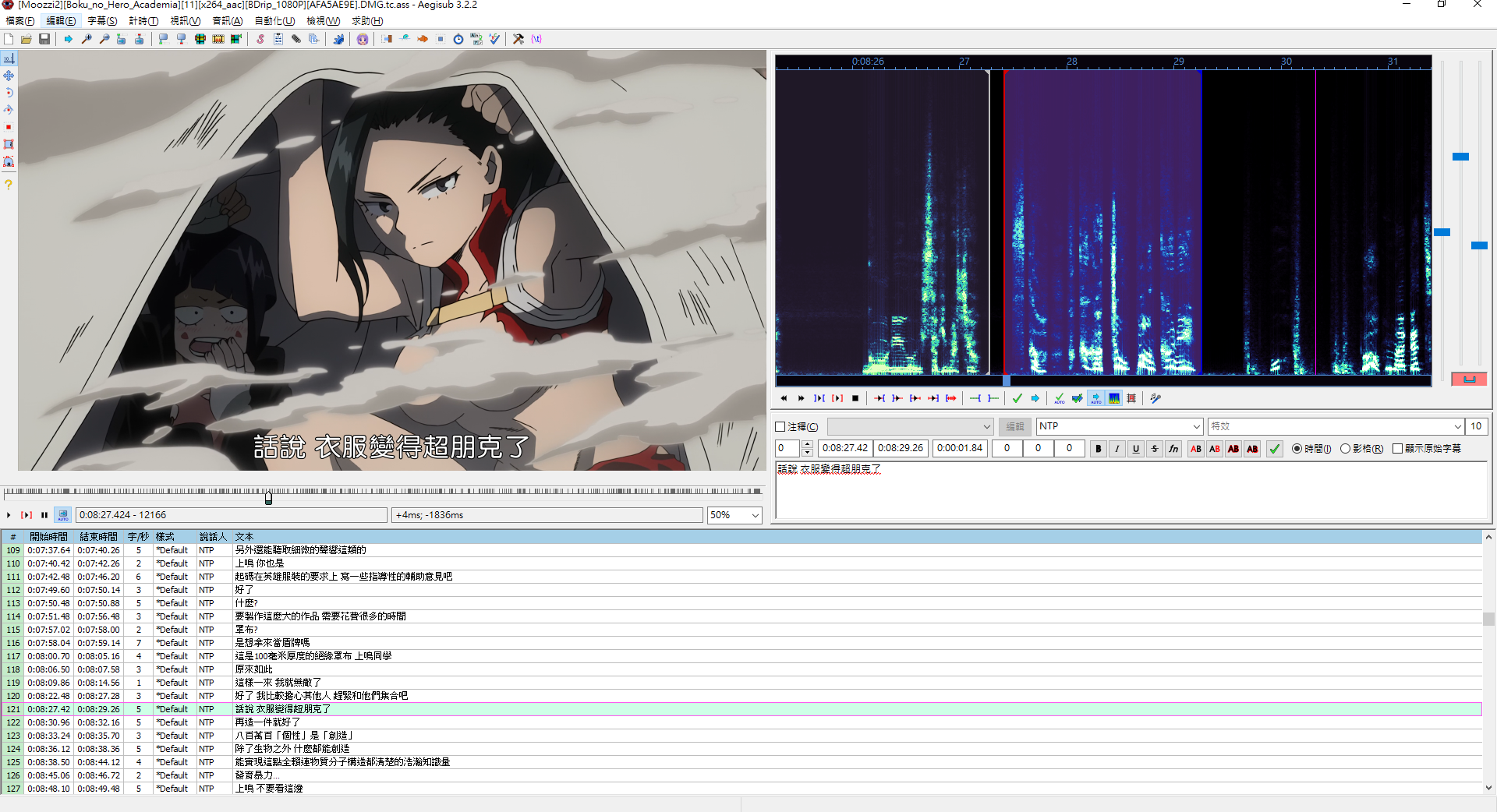This screenshot has width=1497, height=812.
Task: Open the 50% video zoom dropdown
Action: 755,515
